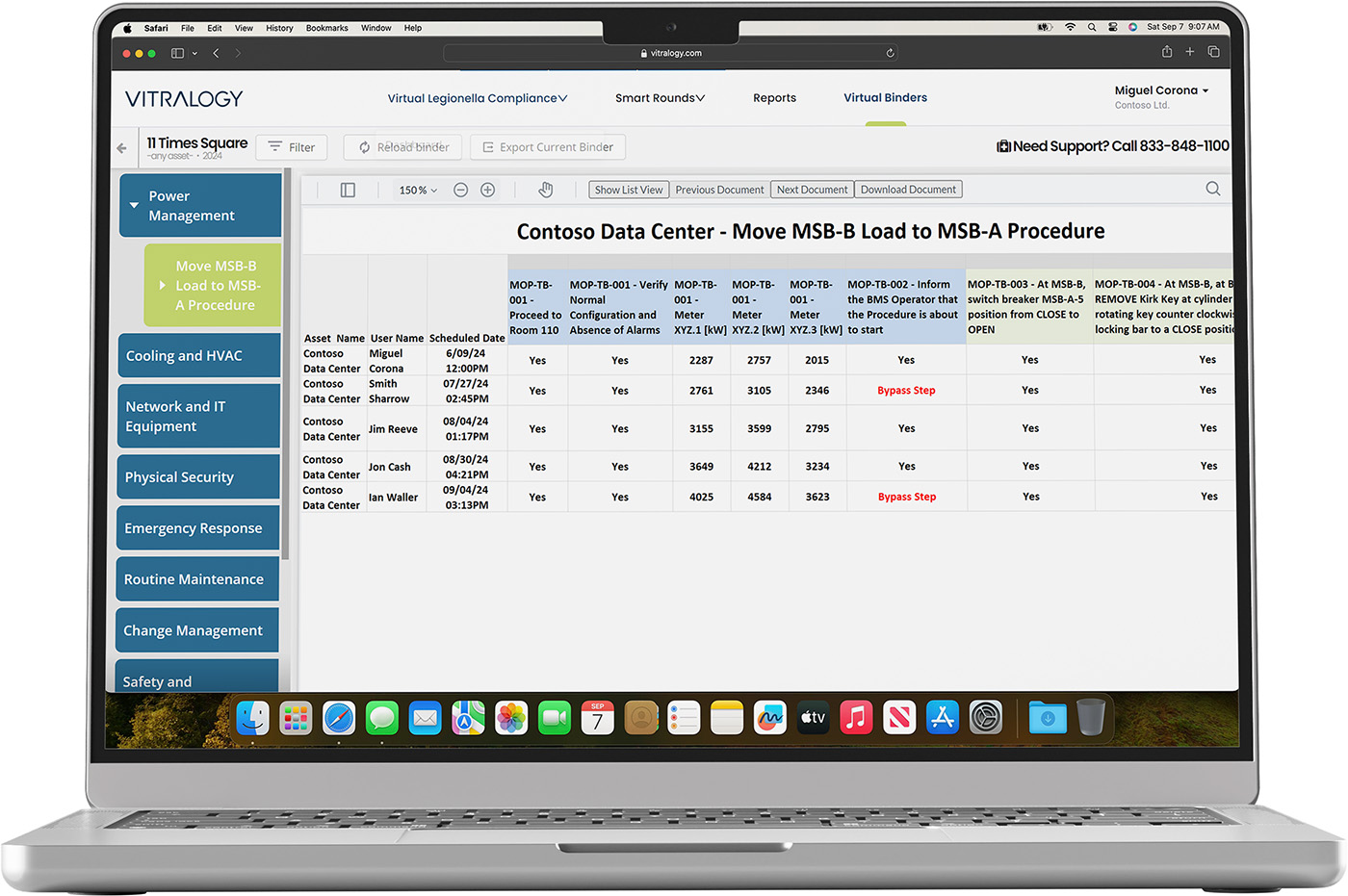The image size is (1348, 896).
Task: Open the Virtual Legionella Compliance dropdown
Action: click(478, 98)
